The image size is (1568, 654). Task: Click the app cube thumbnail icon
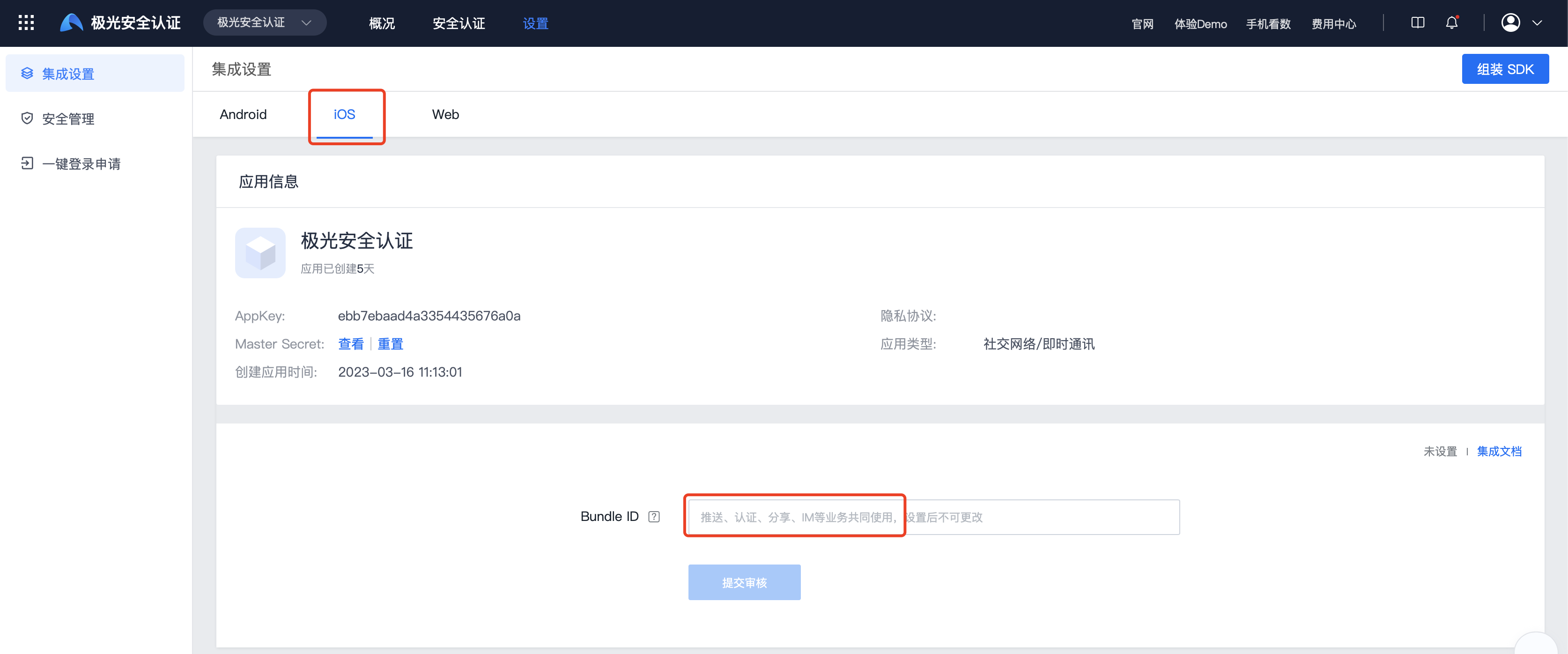point(260,253)
